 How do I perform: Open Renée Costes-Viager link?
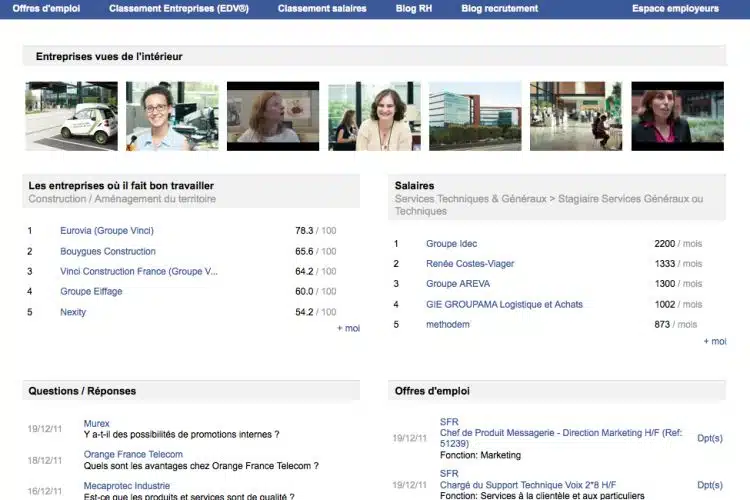click(470, 264)
